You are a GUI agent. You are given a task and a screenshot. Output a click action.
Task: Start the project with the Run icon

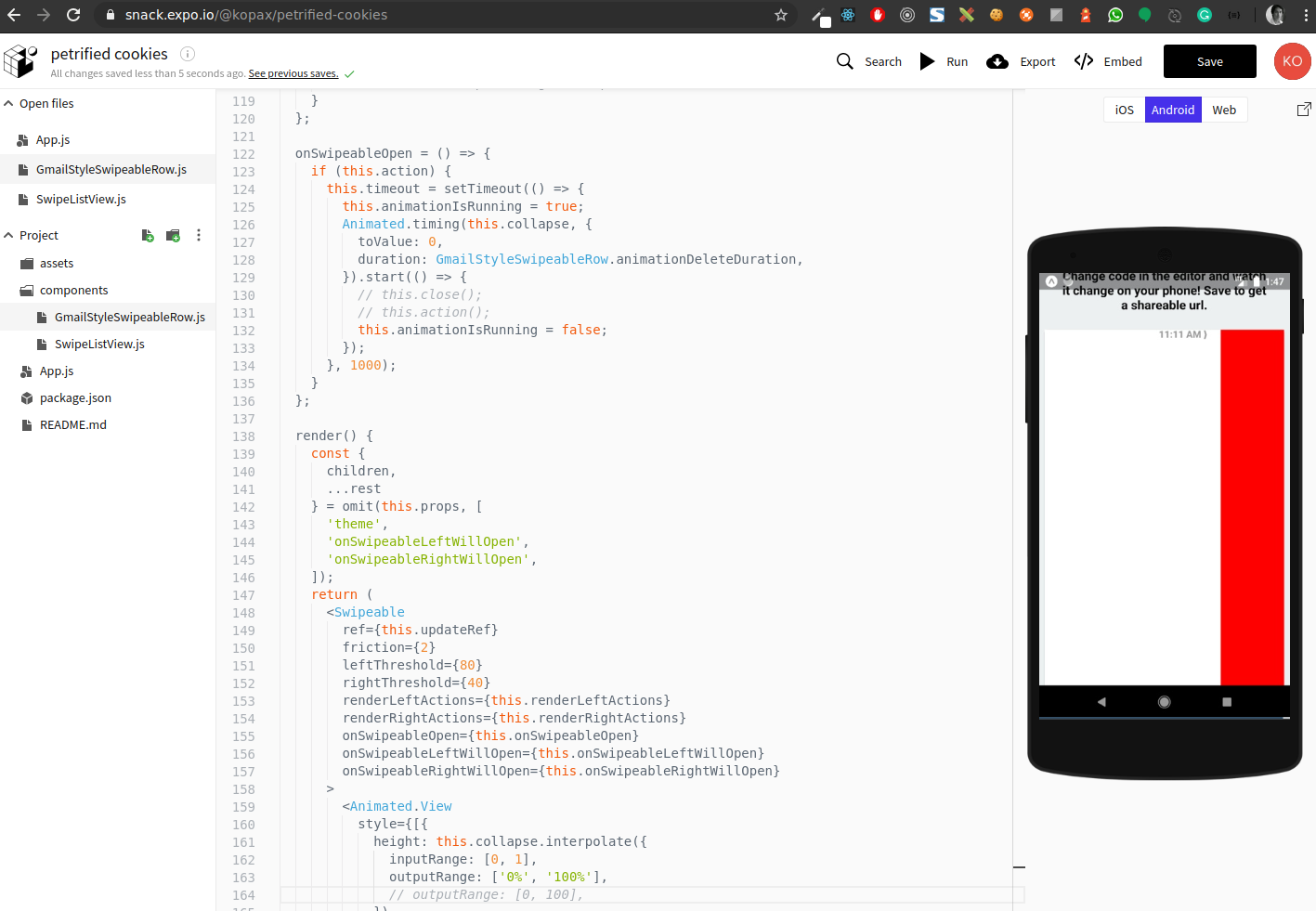927,61
